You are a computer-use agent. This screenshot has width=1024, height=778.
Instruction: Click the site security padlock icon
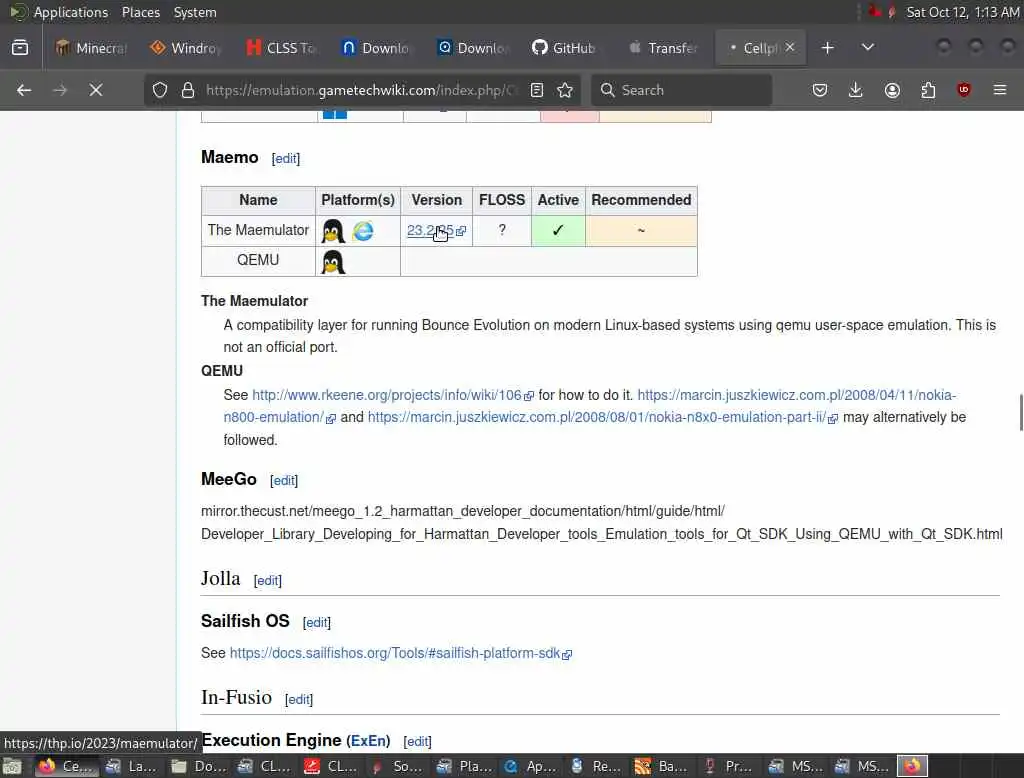click(188, 90)
